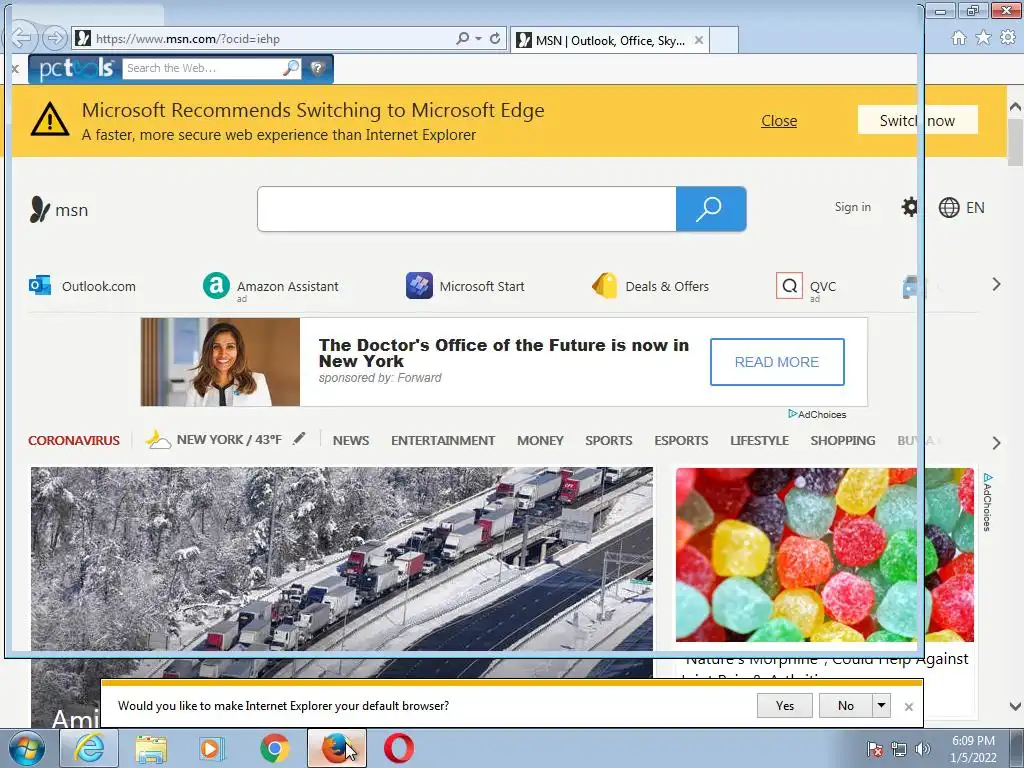Image resolution: width=1024 pixels, height=768 pixels.
Task: Click pctools toolbar help question icon
Action: (x=317, y=68)
